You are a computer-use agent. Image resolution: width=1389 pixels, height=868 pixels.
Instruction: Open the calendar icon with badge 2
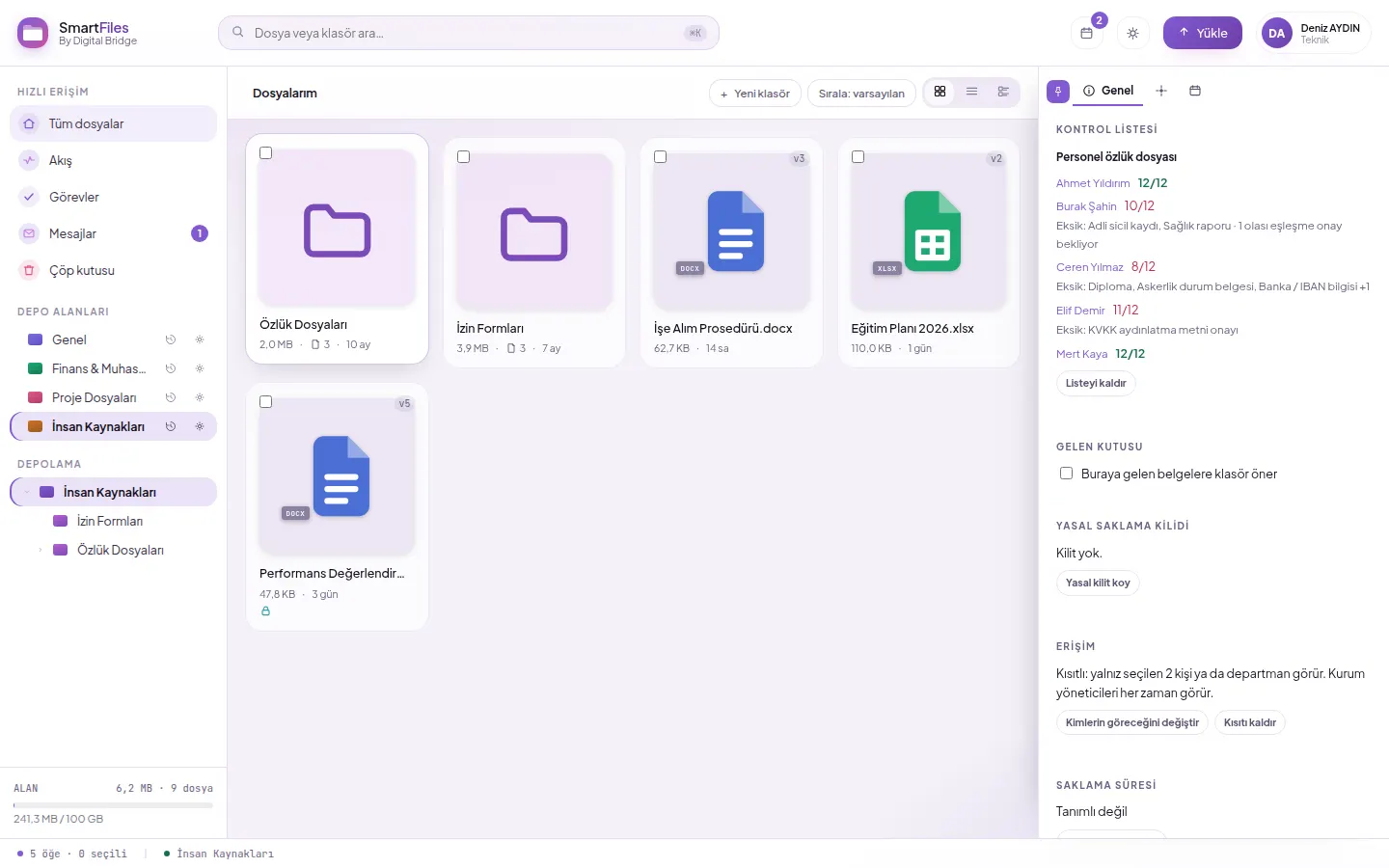pos(1086,33)
